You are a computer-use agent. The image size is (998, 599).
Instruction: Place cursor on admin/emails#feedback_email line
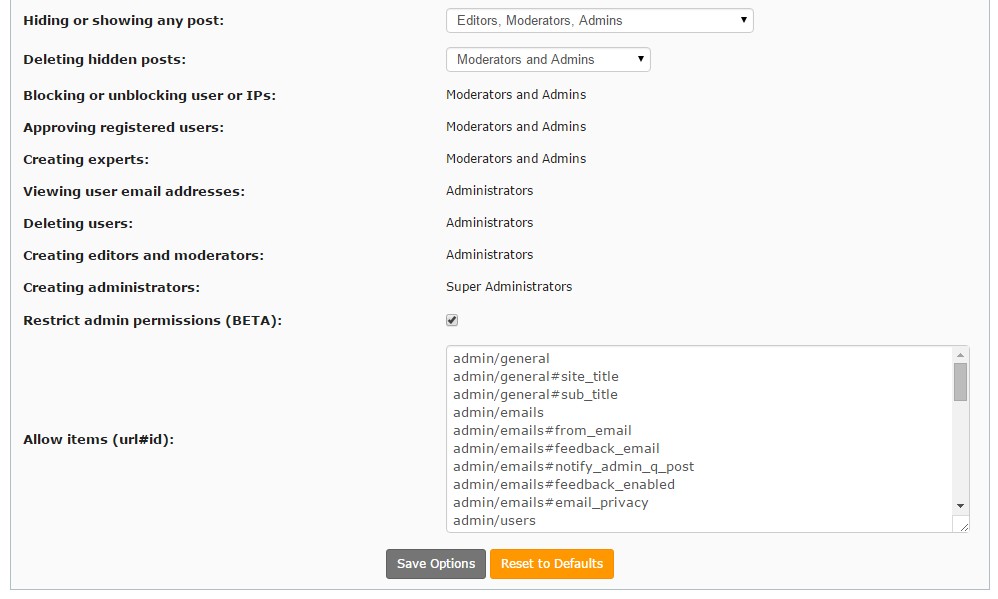(x=556, y=449)
